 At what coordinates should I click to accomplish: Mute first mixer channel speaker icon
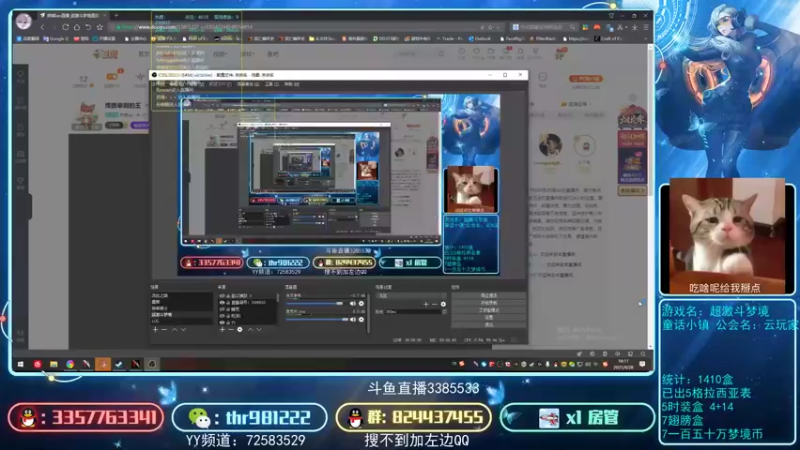353,304
